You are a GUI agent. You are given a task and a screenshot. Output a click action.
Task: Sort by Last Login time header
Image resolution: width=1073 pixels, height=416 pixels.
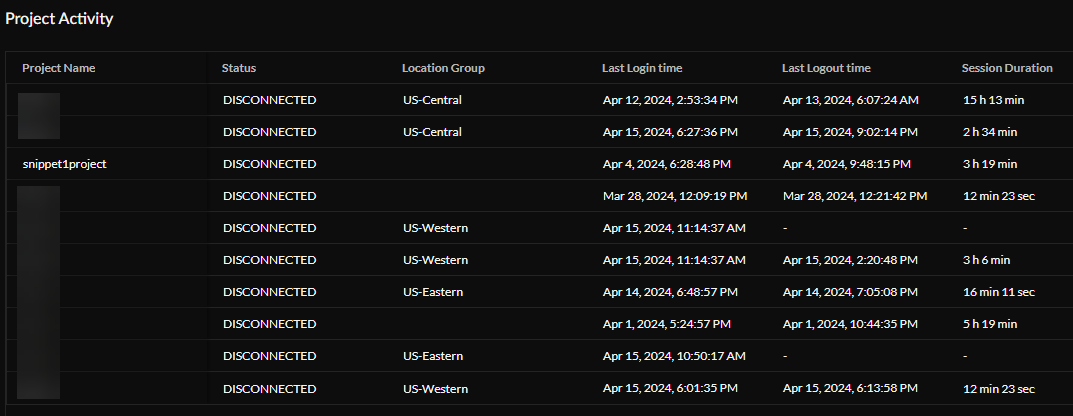(x=642, y=68)
